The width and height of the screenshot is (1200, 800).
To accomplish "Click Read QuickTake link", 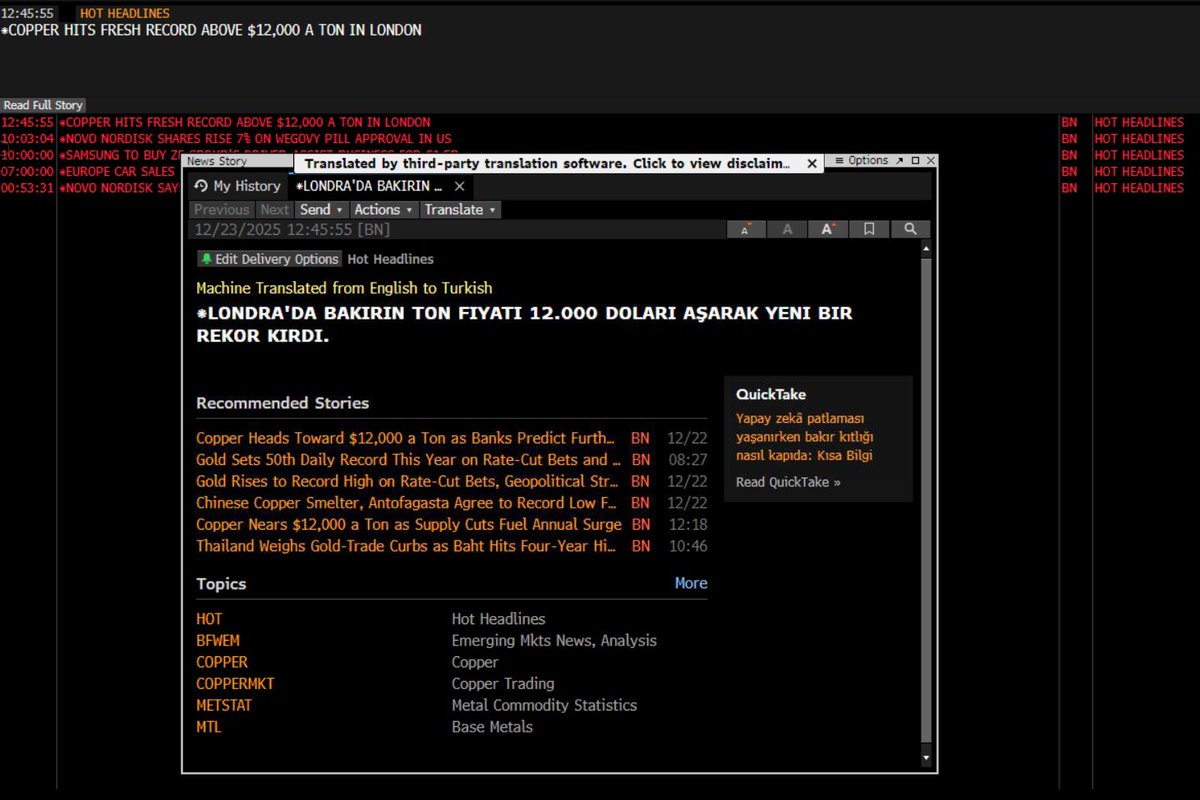I will tap(788, 482).
